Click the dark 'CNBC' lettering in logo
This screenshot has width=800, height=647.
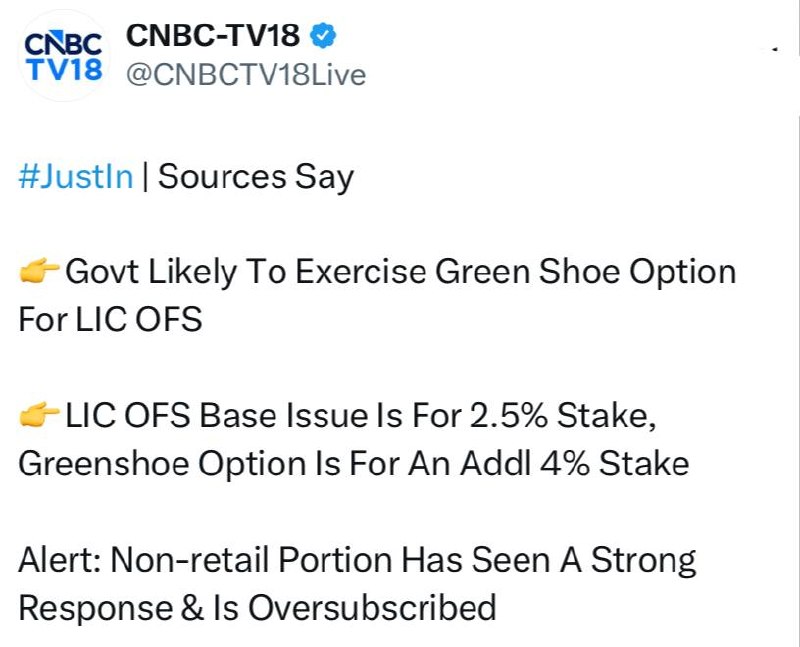pos(63,44)
